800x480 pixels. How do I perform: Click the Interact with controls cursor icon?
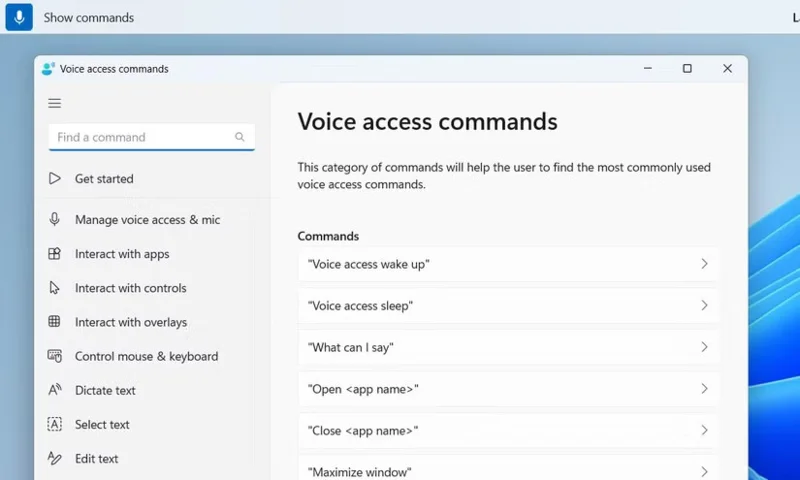(x=55, y=288)
